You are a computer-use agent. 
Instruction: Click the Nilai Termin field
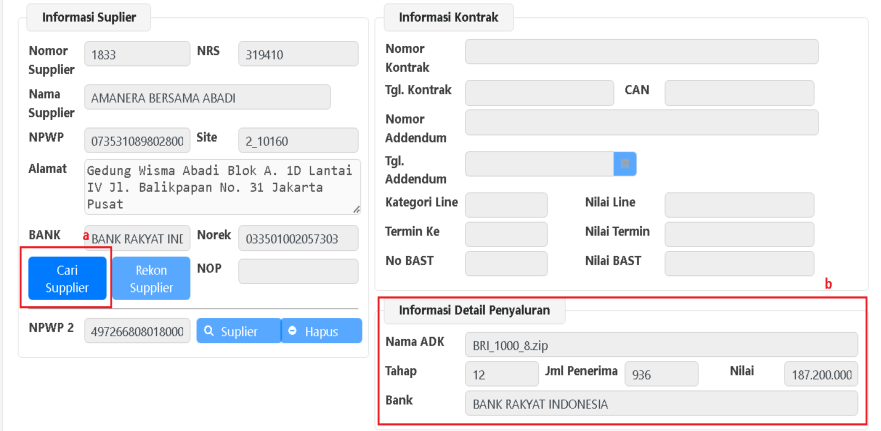[739, 234]
